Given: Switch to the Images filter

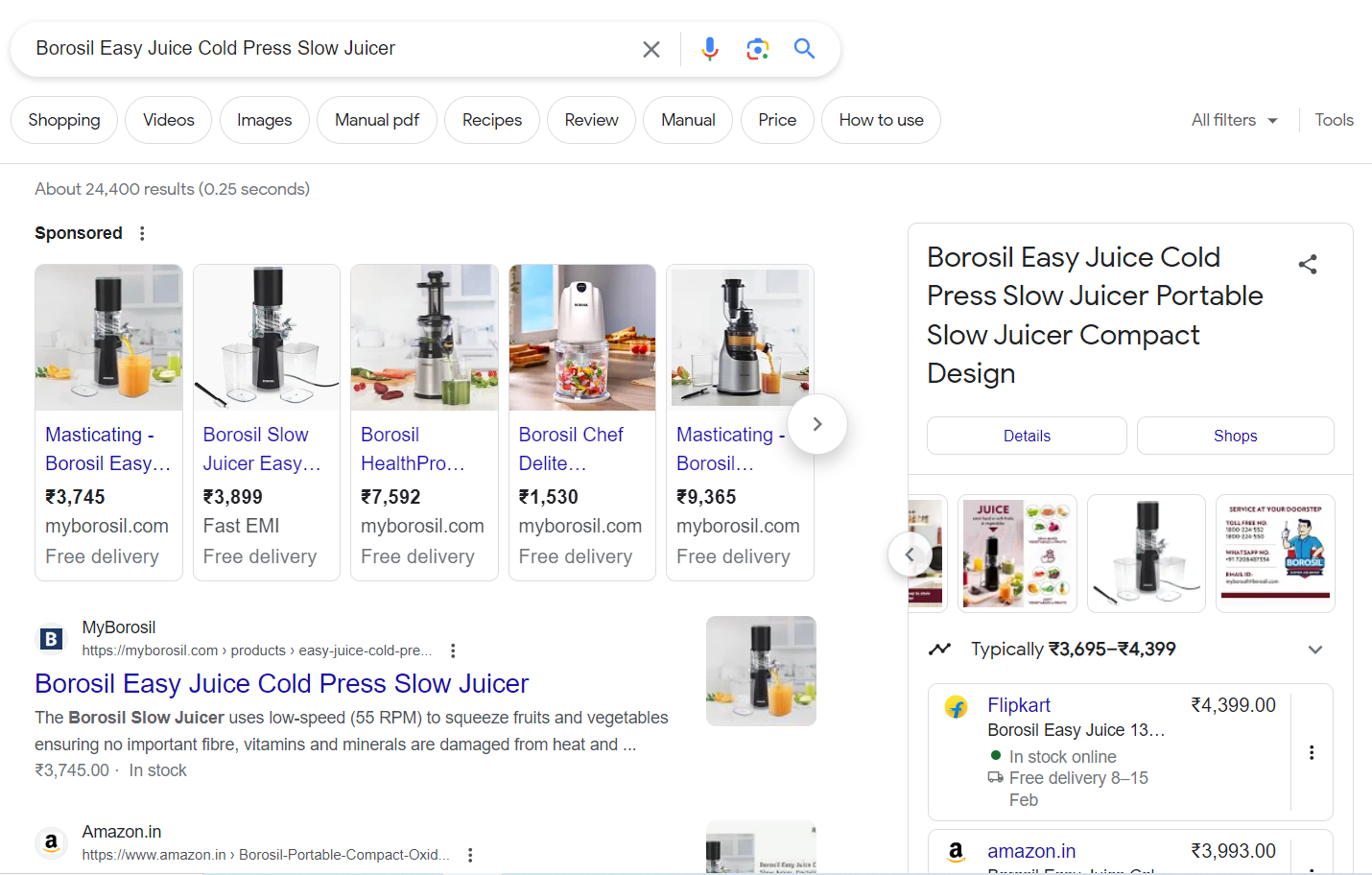Looking at the screenshot, I should coord(265,120).
